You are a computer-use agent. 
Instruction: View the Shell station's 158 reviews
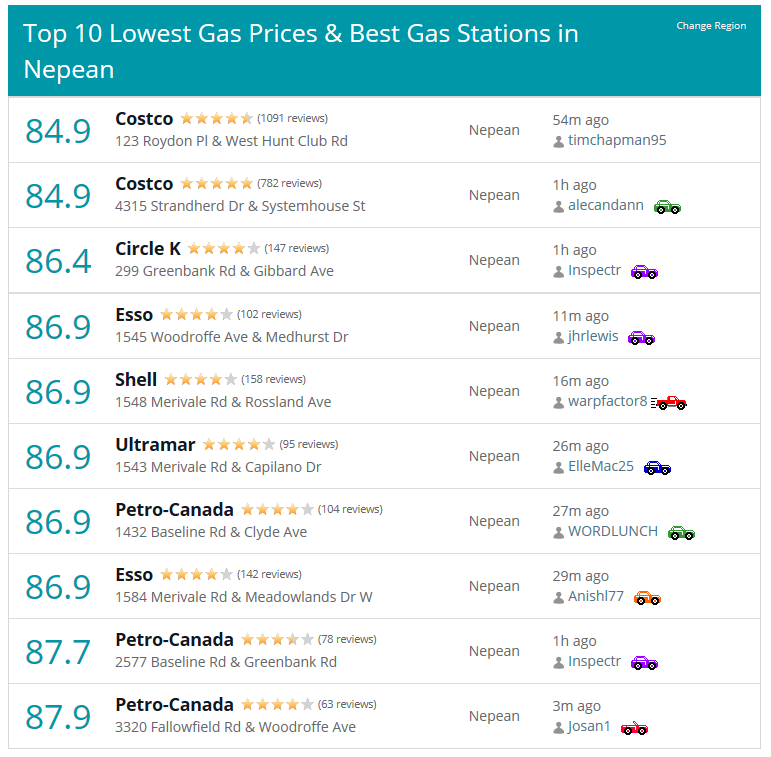click(273, 379)
